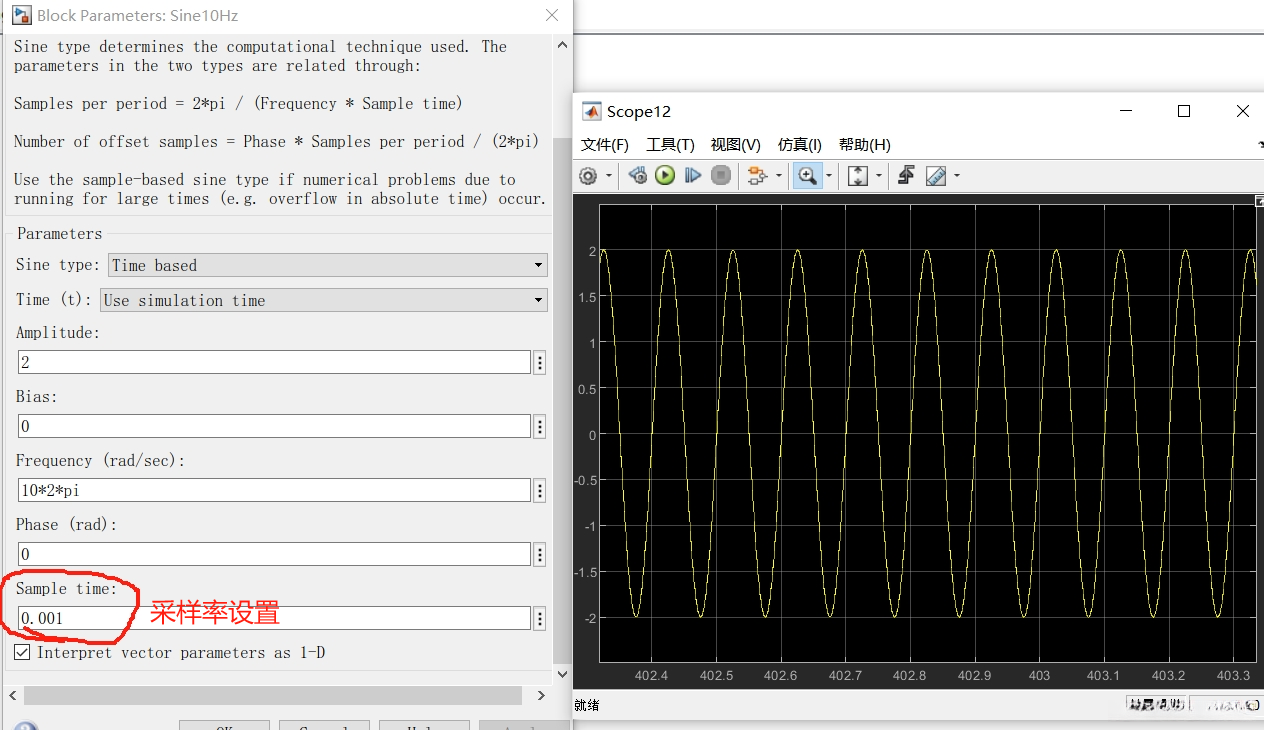The width and height of the screenshot is (1264, 730).
Task: Open the Triggers icon in Scope toolbar
Action: point(906,176)
